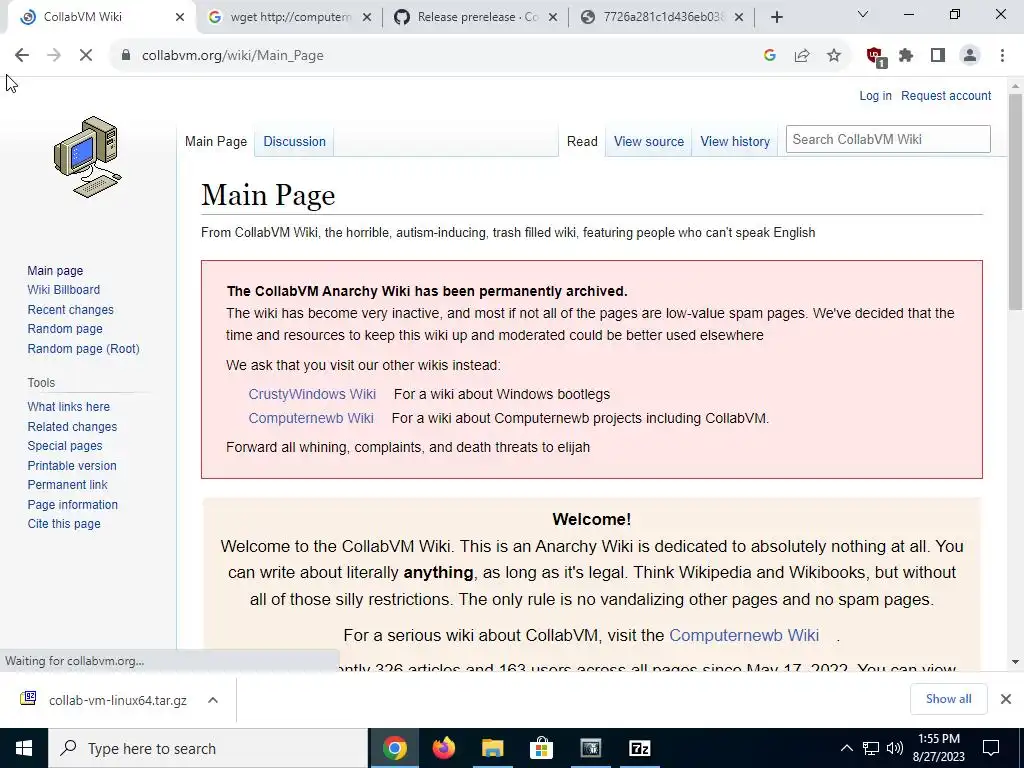
Task: Open File Explorer from the taskbar
Action: 493,748
